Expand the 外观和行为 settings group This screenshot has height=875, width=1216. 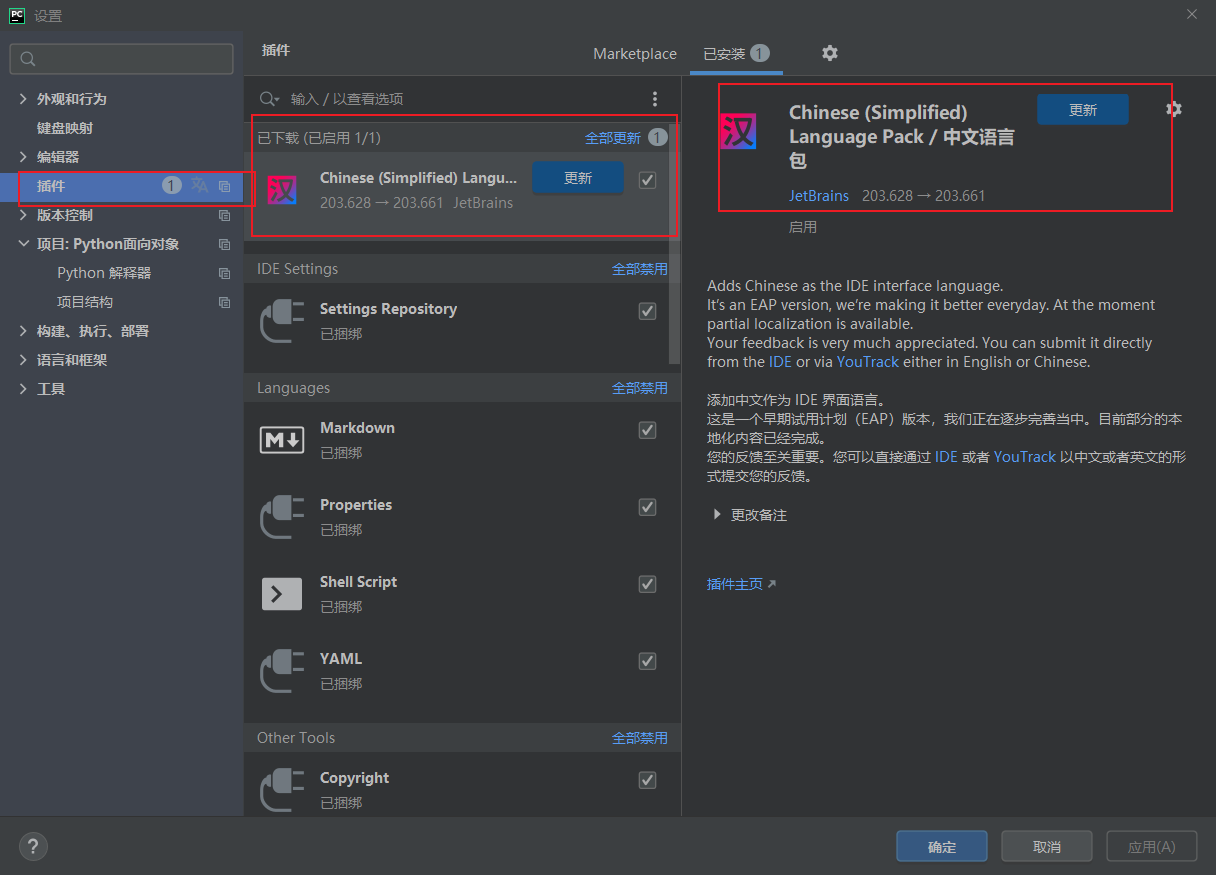24,99
